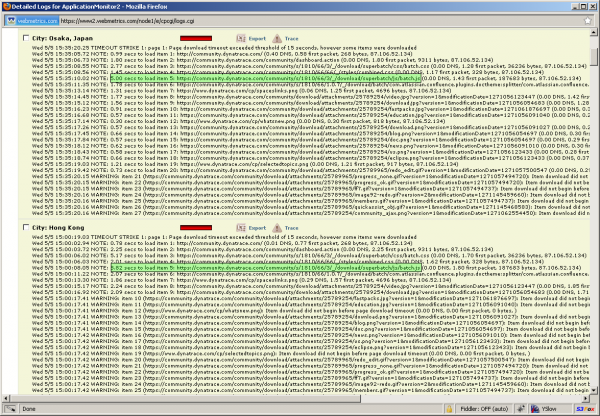Click the green highlighted item 5 row in Hong Kong
The width and height of the screenshot is (600, 416).
point(266,268)
